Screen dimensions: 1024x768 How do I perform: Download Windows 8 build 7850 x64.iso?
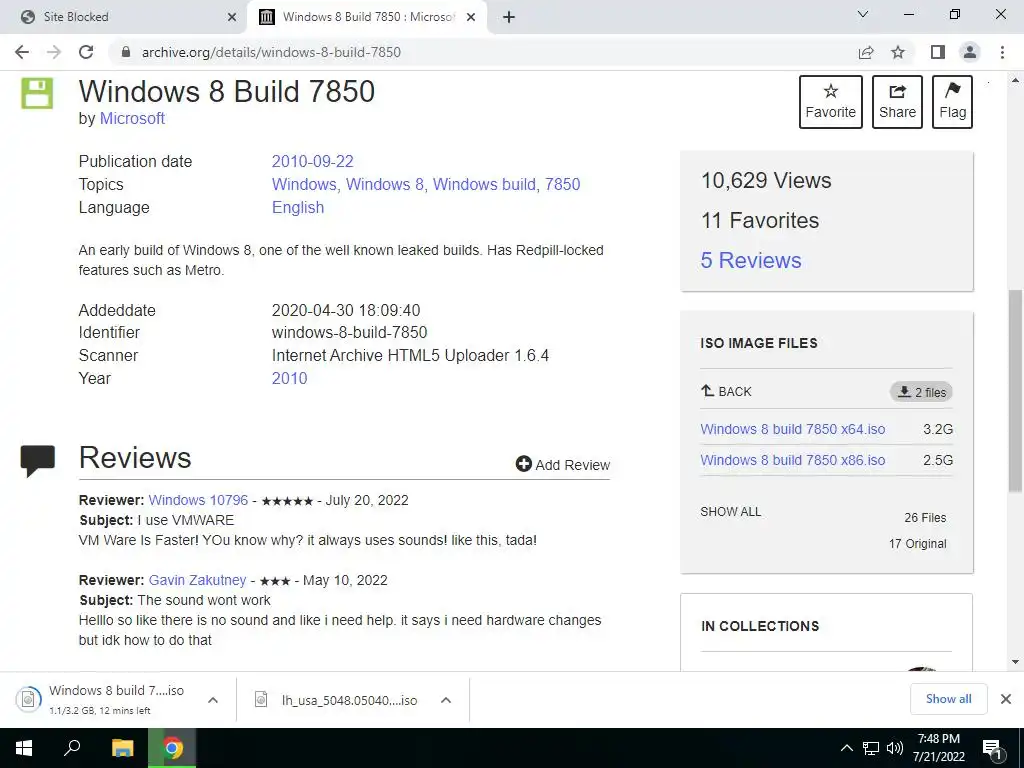pyautogui.click(x=793, y=429)
